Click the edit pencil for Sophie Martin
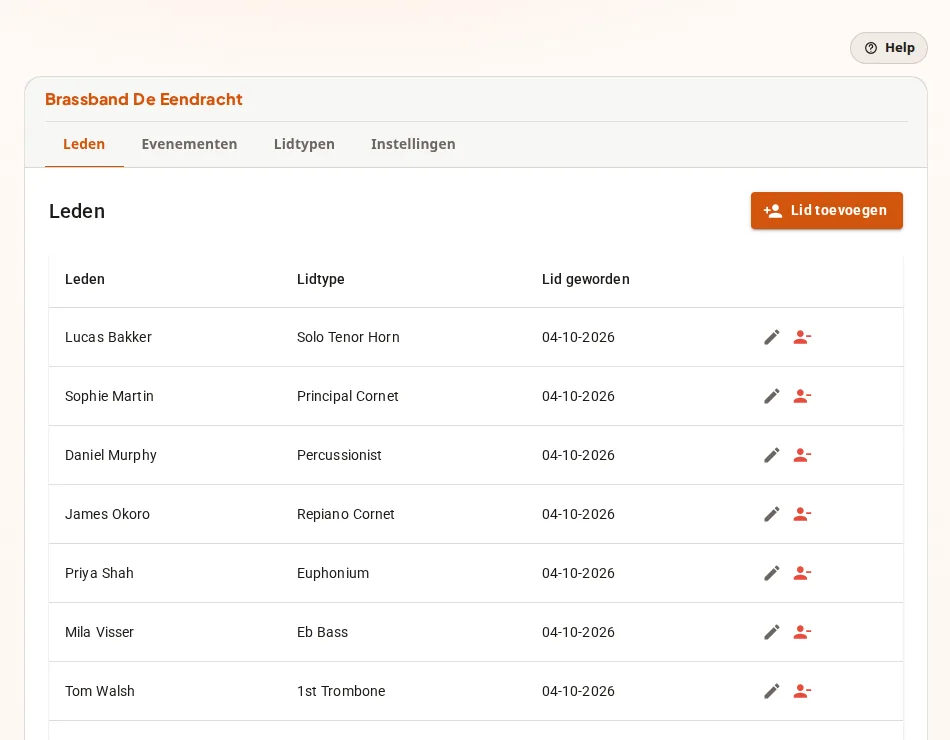The image size is (950, 740). tap(771, 396)
